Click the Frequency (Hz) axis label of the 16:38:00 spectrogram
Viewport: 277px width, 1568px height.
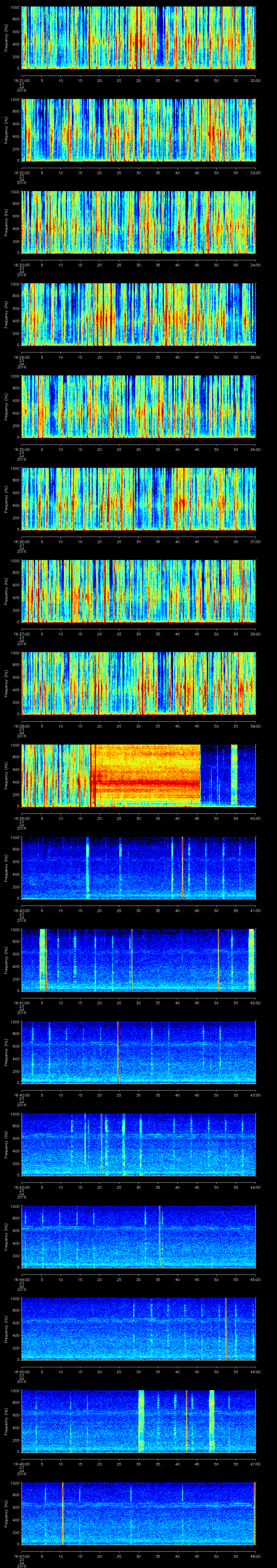pos(5,682)
